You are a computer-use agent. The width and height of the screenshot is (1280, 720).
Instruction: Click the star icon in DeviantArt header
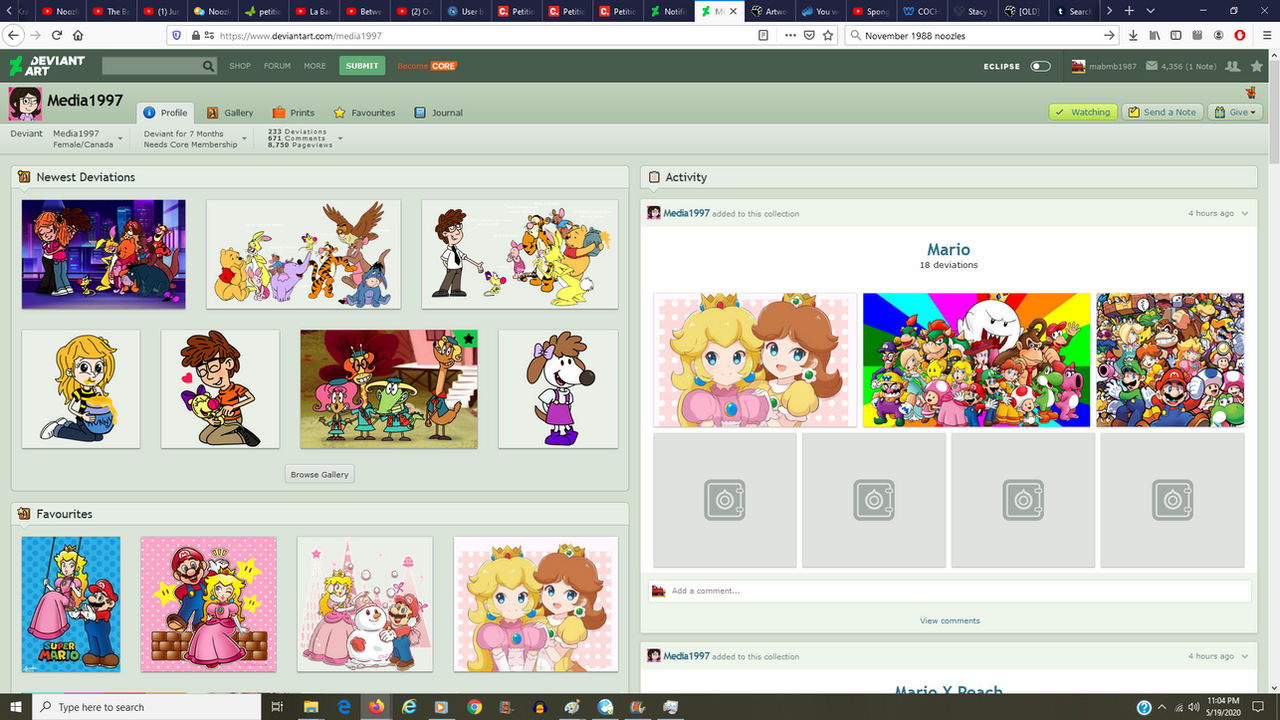1257,66
